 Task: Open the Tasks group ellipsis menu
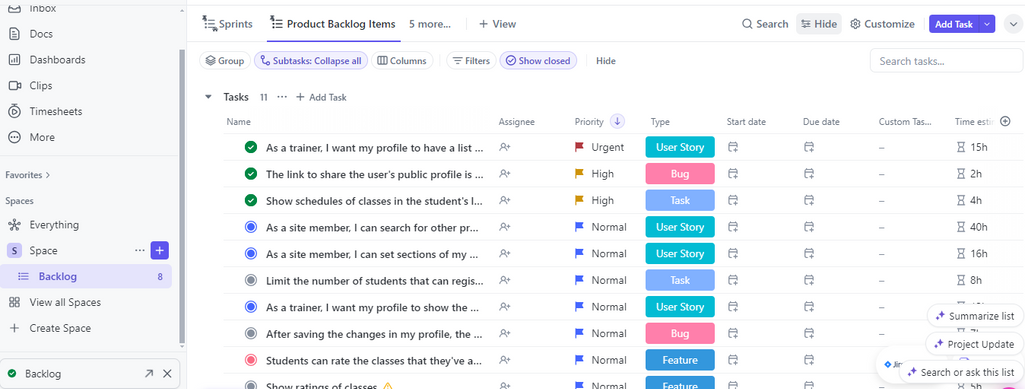pyautogui.click(x=282, y=97)
